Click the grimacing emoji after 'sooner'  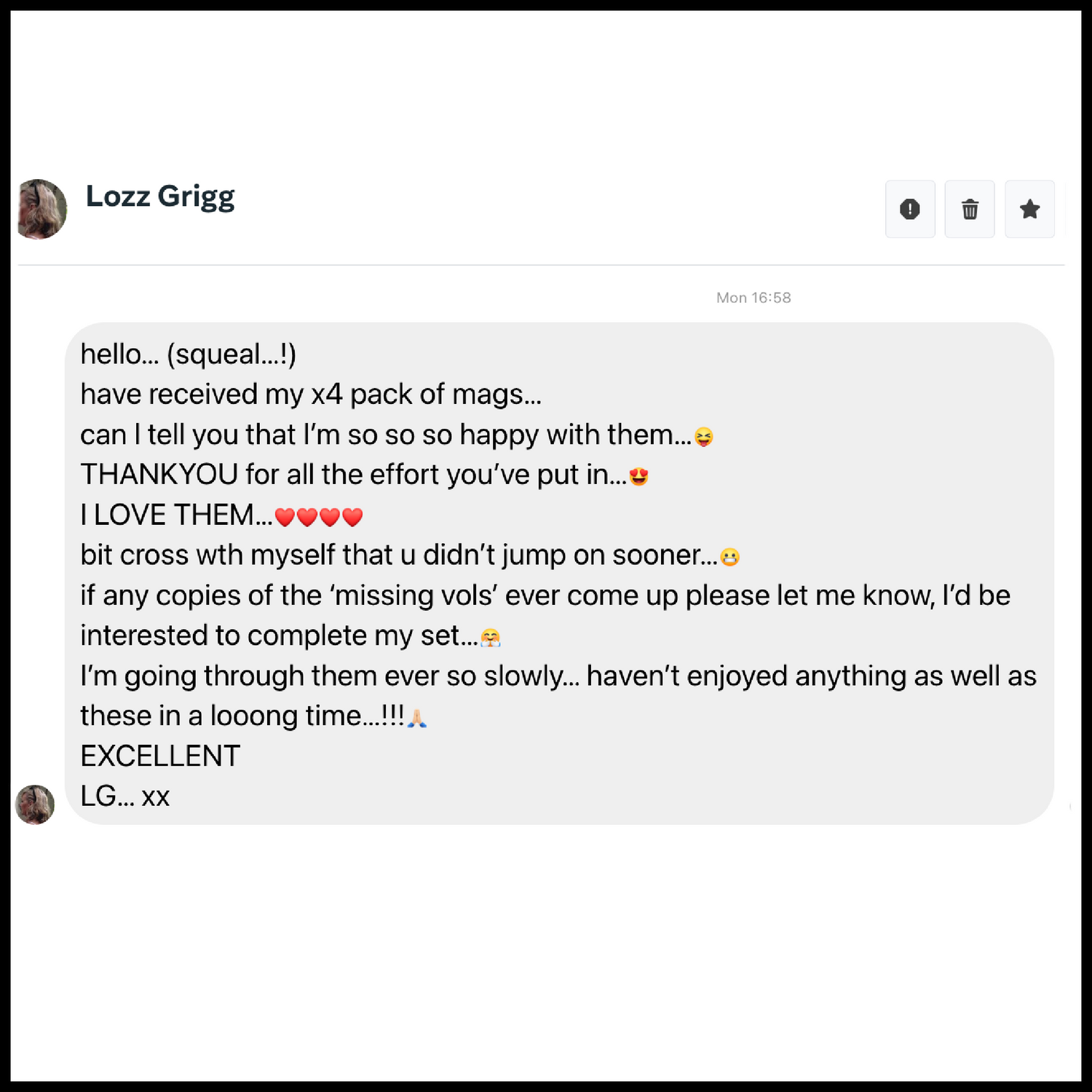[x=729, y=558]
